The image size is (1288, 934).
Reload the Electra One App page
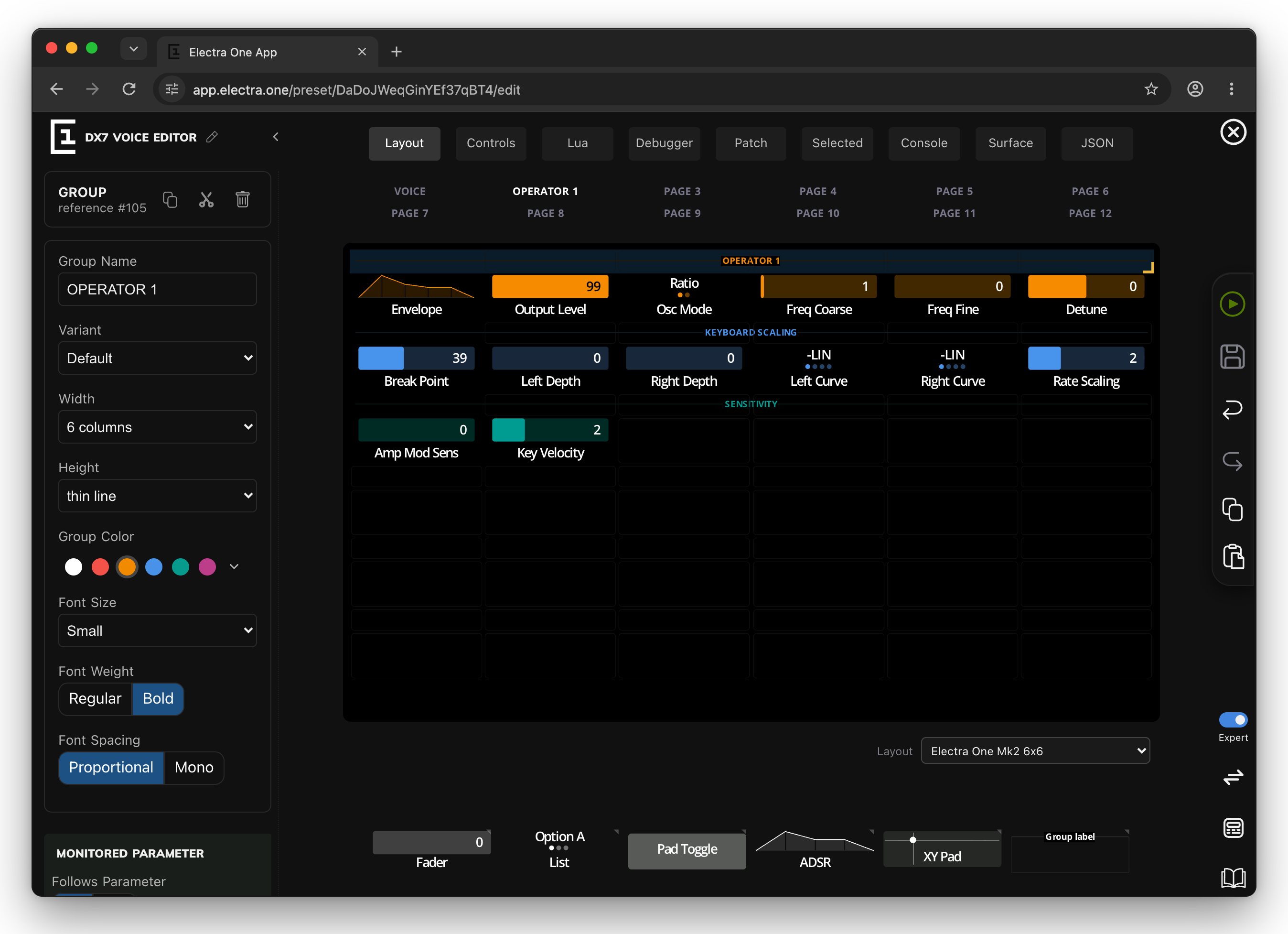129,89
